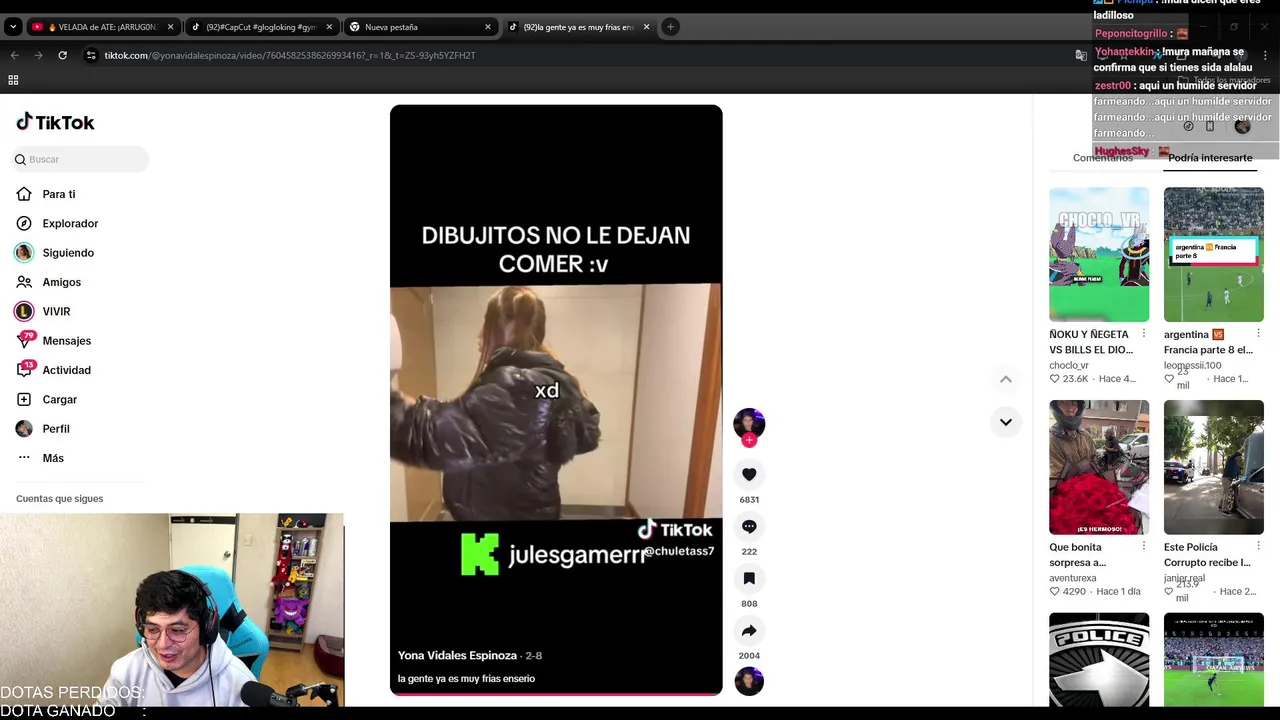
Task: Go forward in browser history
Action: coord(38,55)
